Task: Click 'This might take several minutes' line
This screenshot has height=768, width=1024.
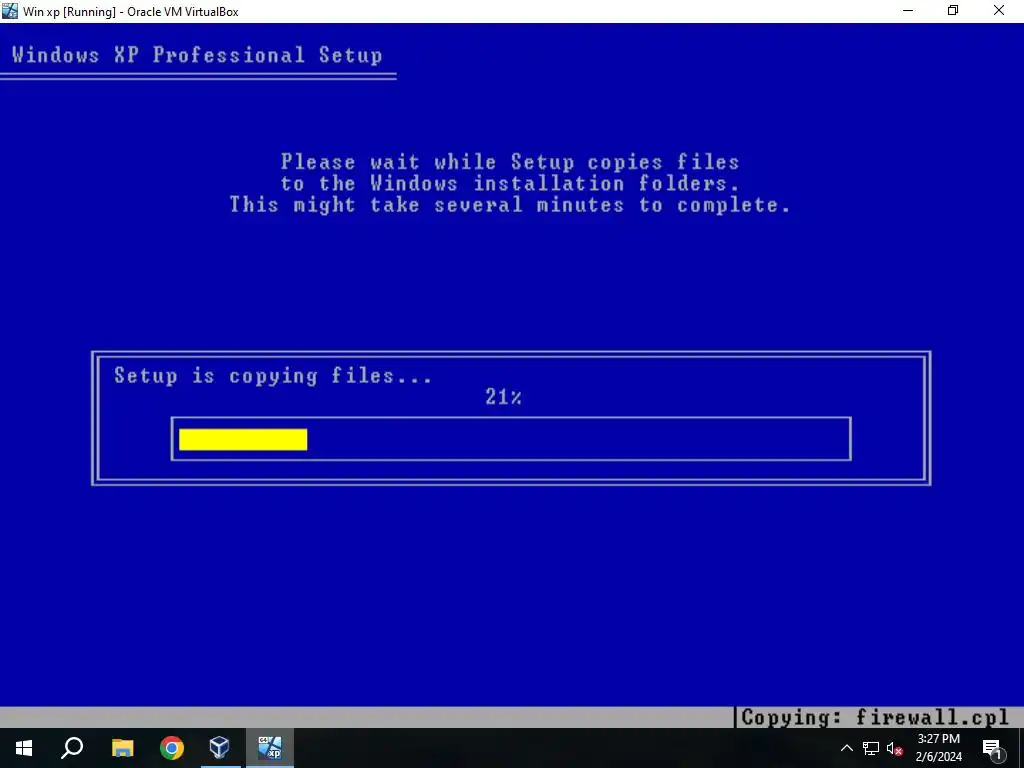Action: click(510, 205)
